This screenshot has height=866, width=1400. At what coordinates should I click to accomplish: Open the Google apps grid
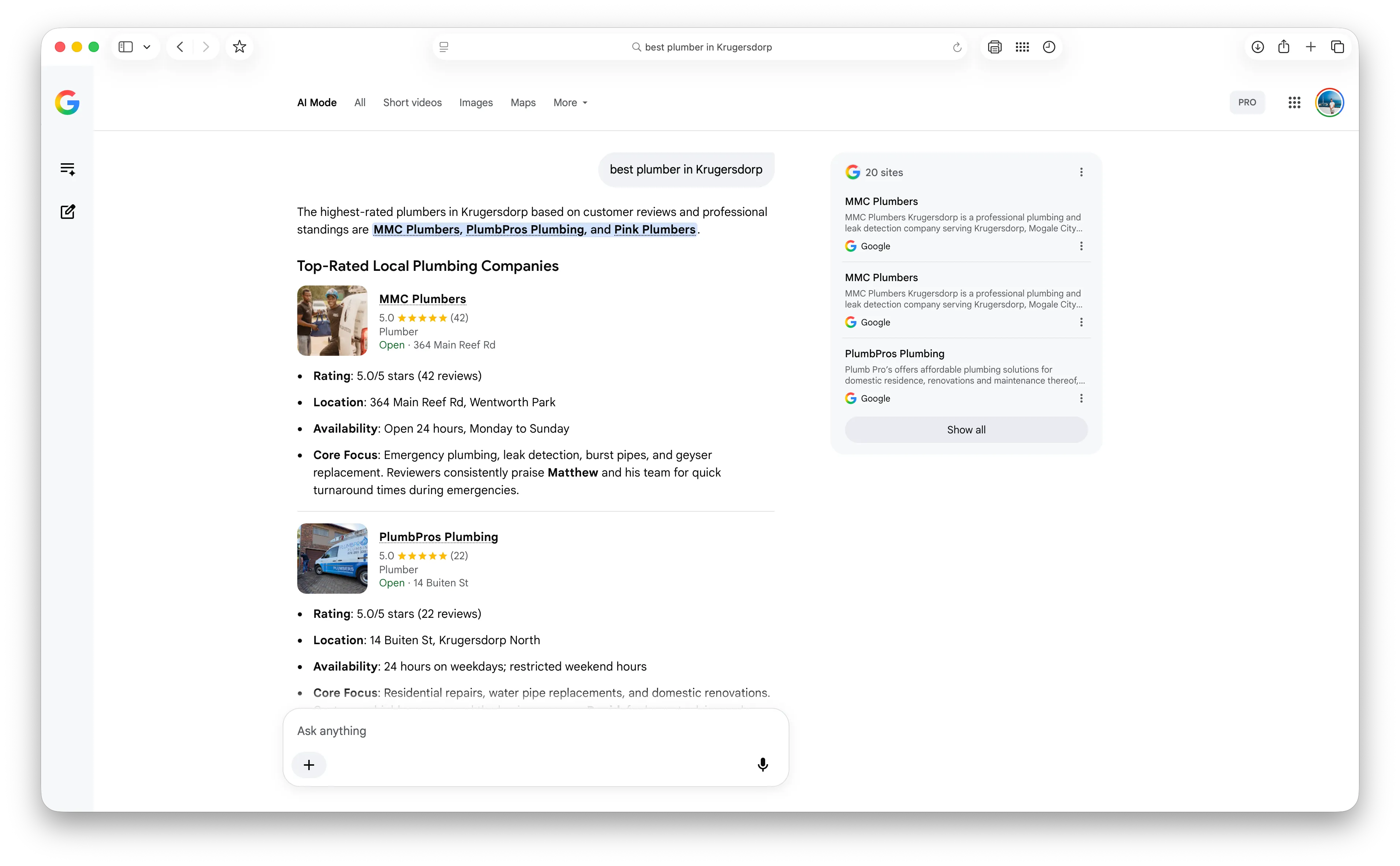pyautogui.click(x=1294, y=102)
